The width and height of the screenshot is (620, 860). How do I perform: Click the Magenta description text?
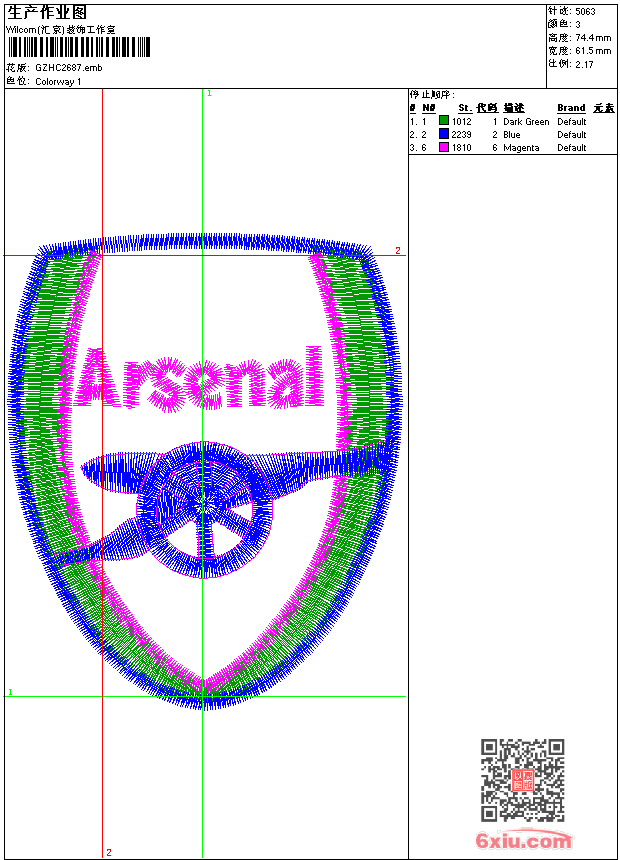[x=521, y=148]
